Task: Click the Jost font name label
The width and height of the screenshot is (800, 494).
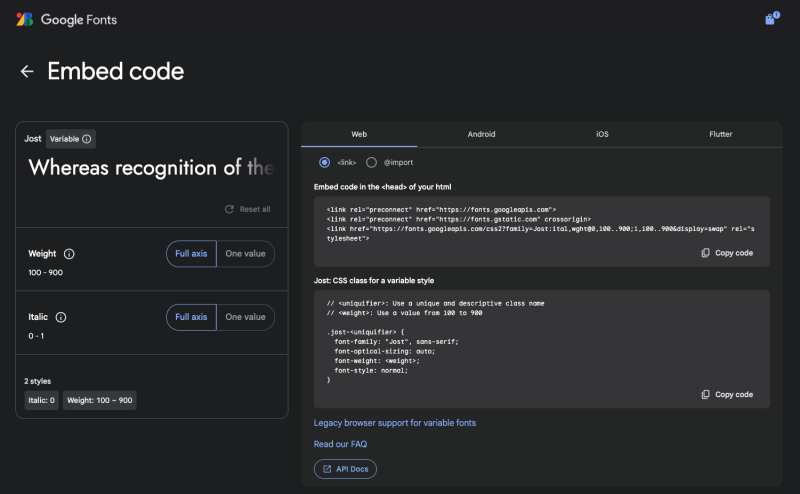Action: [x=33, y=139]
